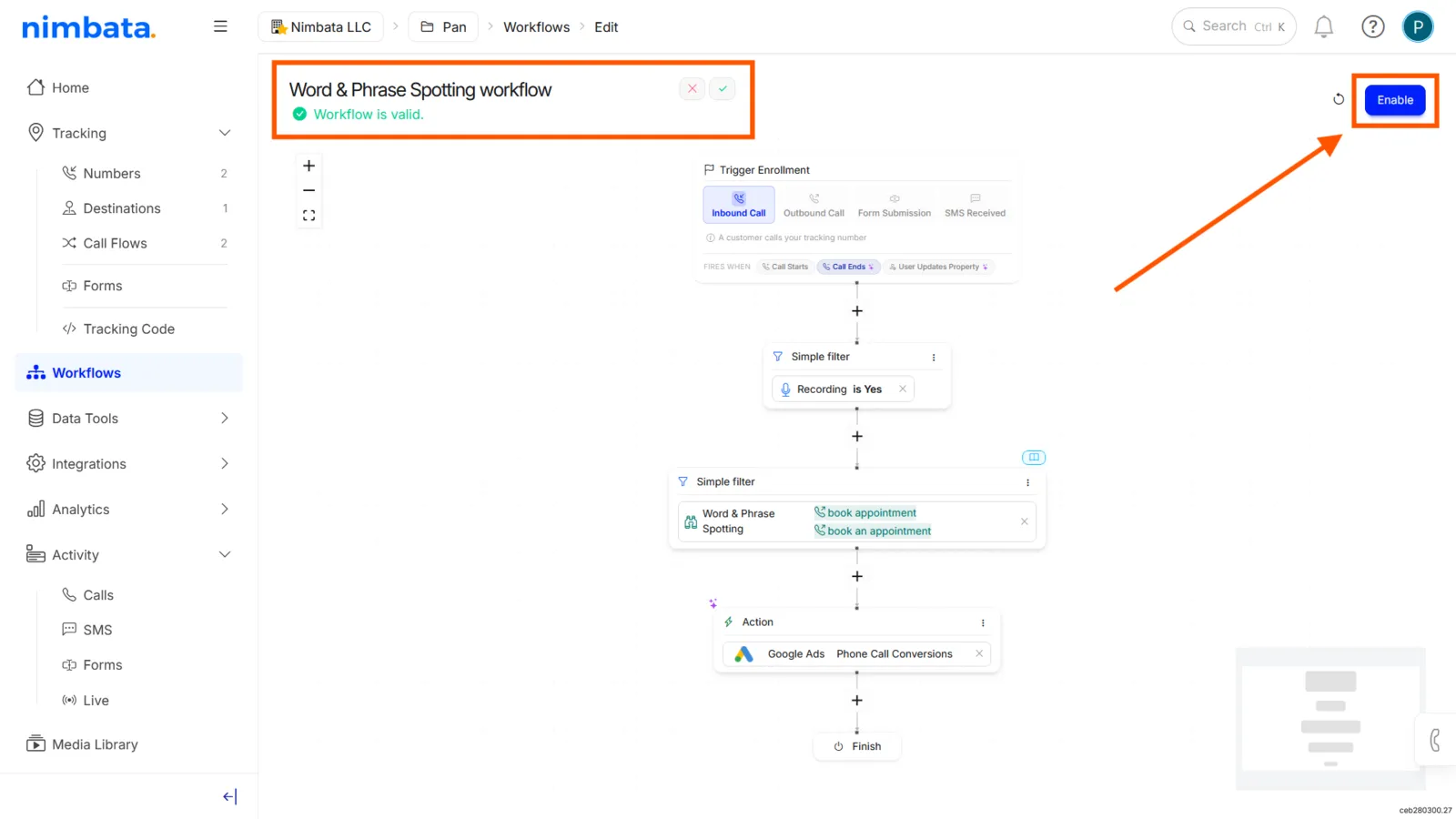
Task: Select SMS Received trigger
Action: 976,205
